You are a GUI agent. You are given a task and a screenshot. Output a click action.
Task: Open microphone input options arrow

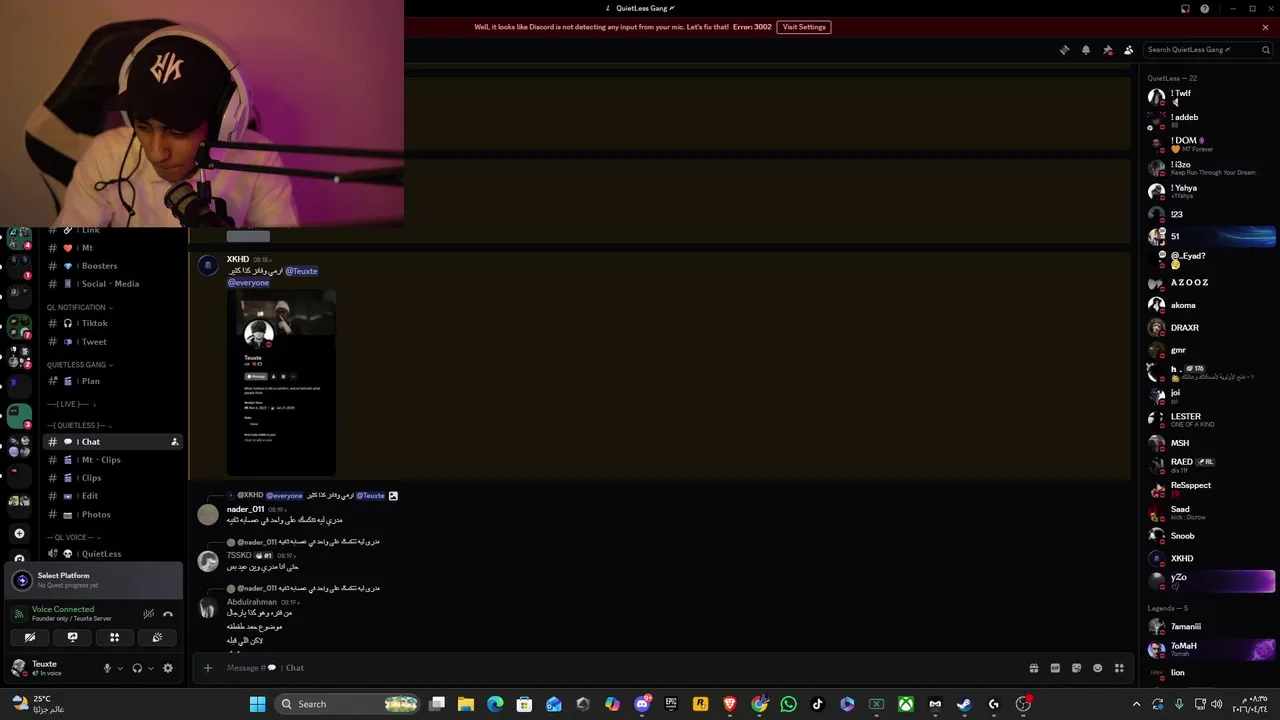tap(120, 668)
